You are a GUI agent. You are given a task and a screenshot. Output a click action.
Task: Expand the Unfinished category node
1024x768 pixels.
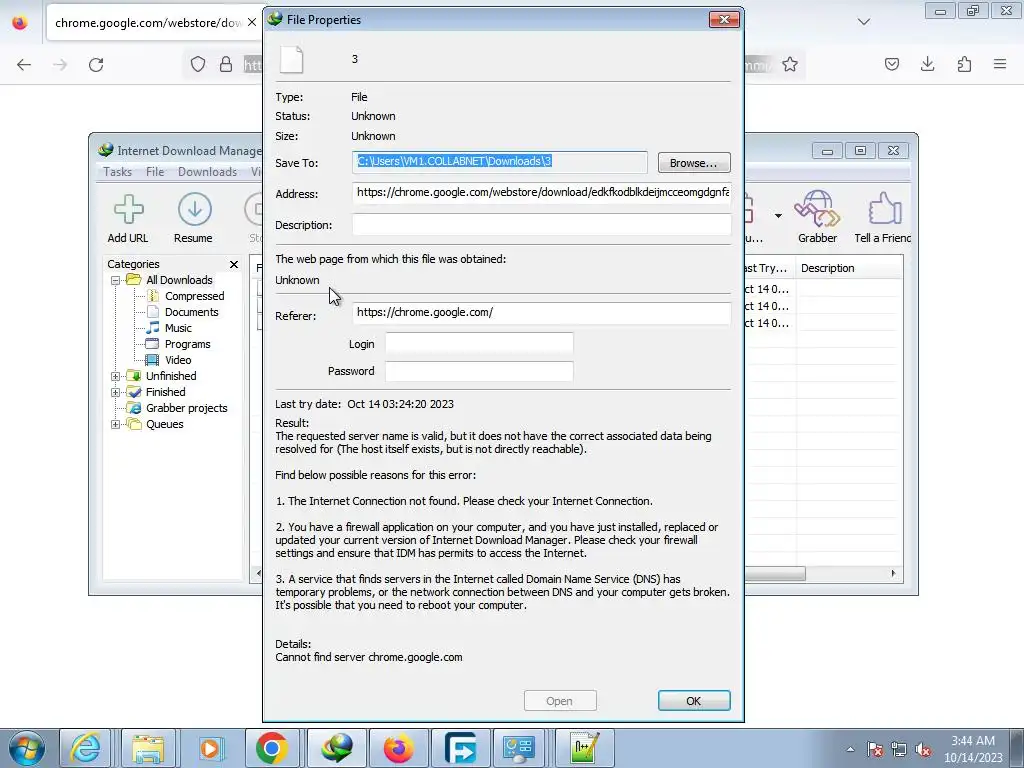pyautogui.click(x=116, y=376)
